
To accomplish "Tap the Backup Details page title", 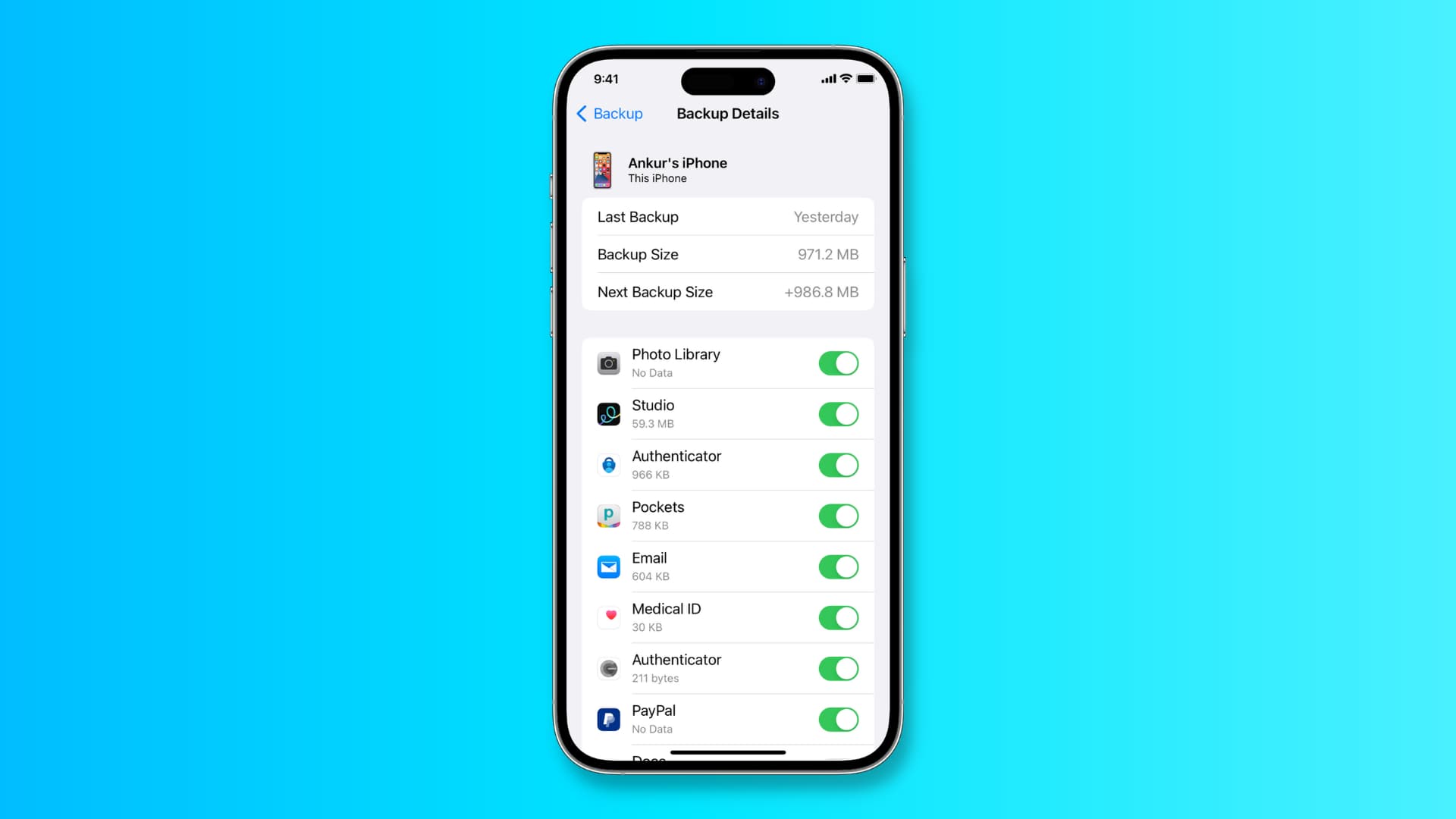I will (728, 113).
